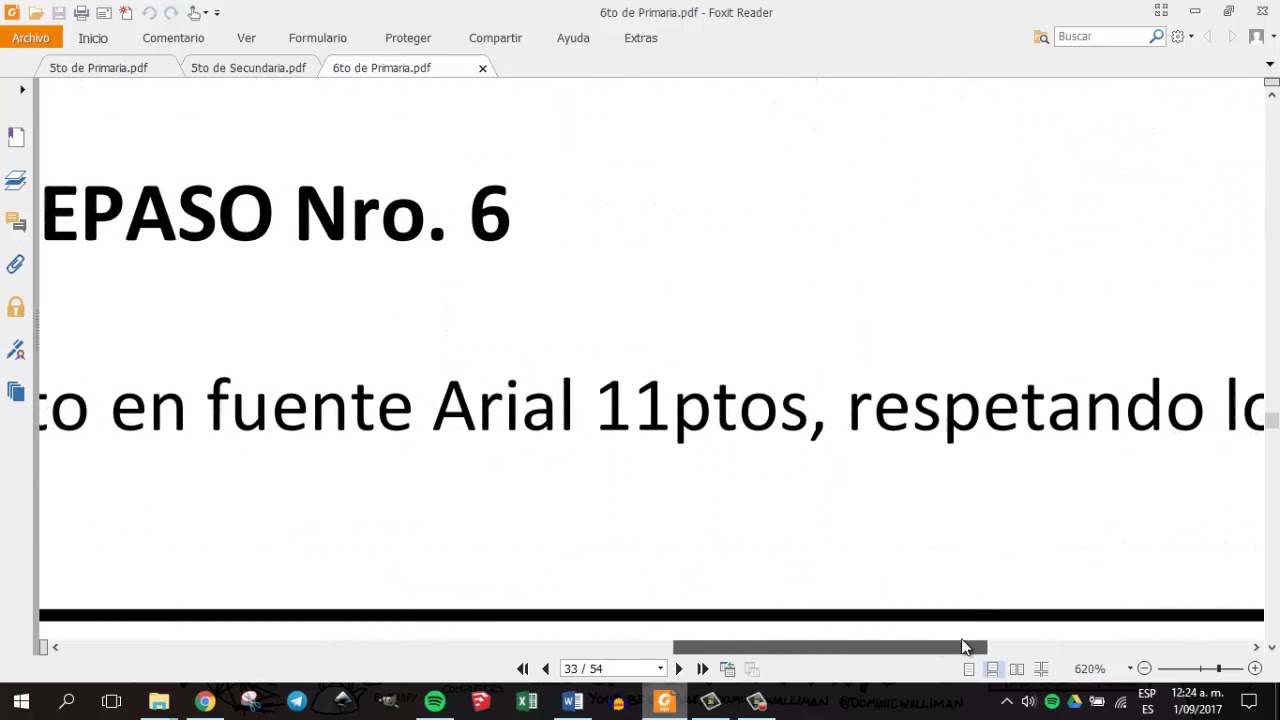The height and width of the screenshot is (720, 1280).
Task: Open Excel from the taskbar
Action: [x=527, y=702]
